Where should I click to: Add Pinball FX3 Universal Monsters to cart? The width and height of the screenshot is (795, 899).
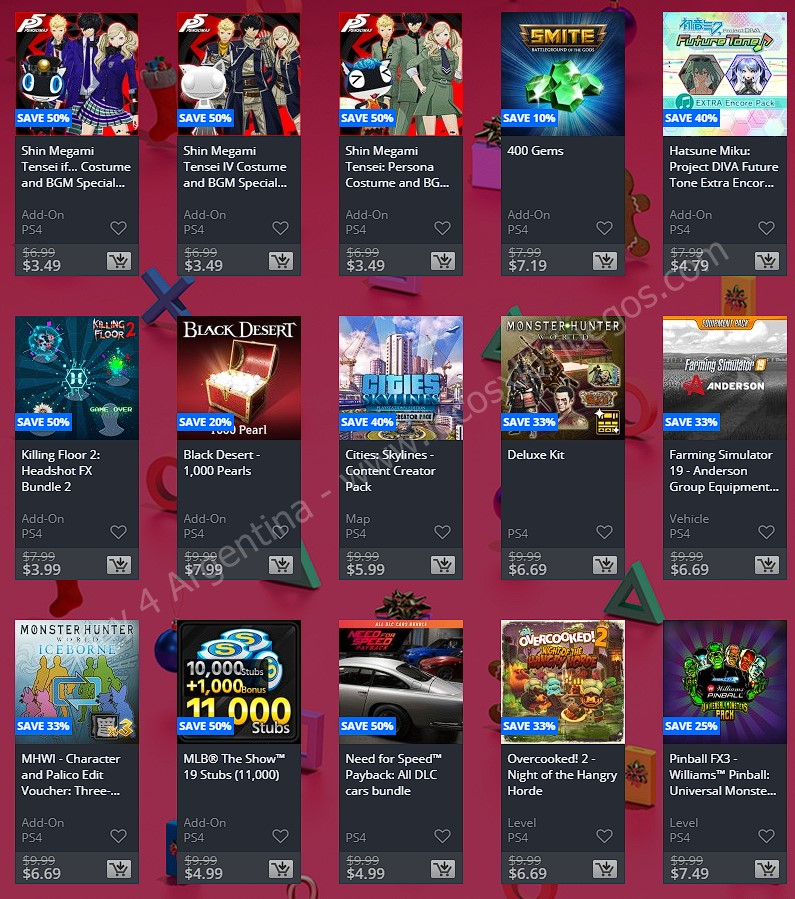click(x=767, y=869)
